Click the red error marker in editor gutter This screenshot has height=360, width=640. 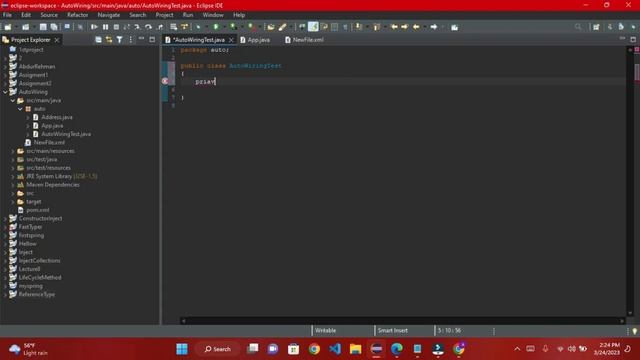click(165, 81)
